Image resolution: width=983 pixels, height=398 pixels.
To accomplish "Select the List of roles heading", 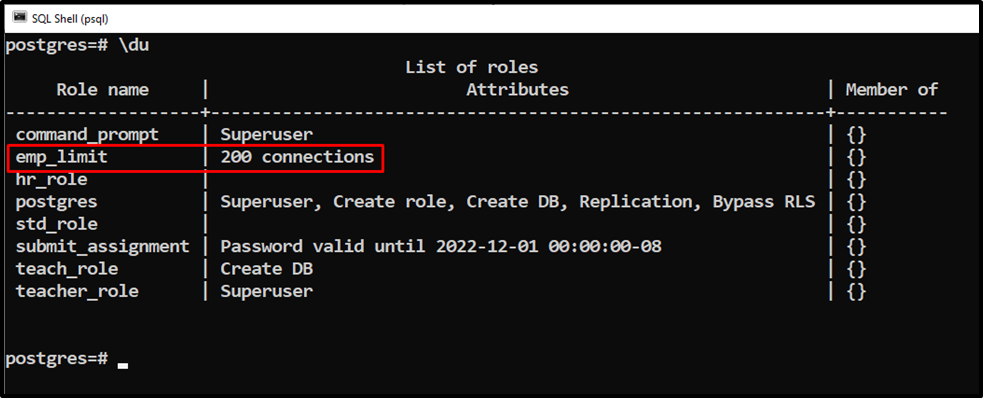I will (x=471, y=67).
